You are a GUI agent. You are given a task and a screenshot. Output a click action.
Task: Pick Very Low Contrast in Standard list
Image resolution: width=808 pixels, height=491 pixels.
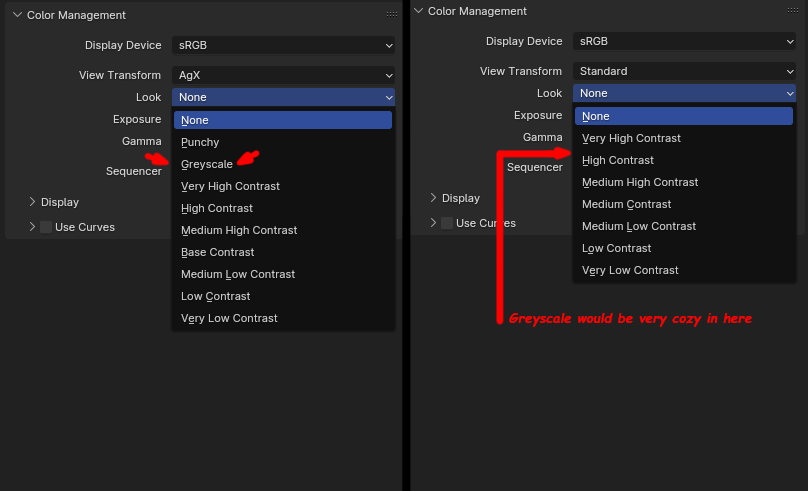tap(684, 270)
